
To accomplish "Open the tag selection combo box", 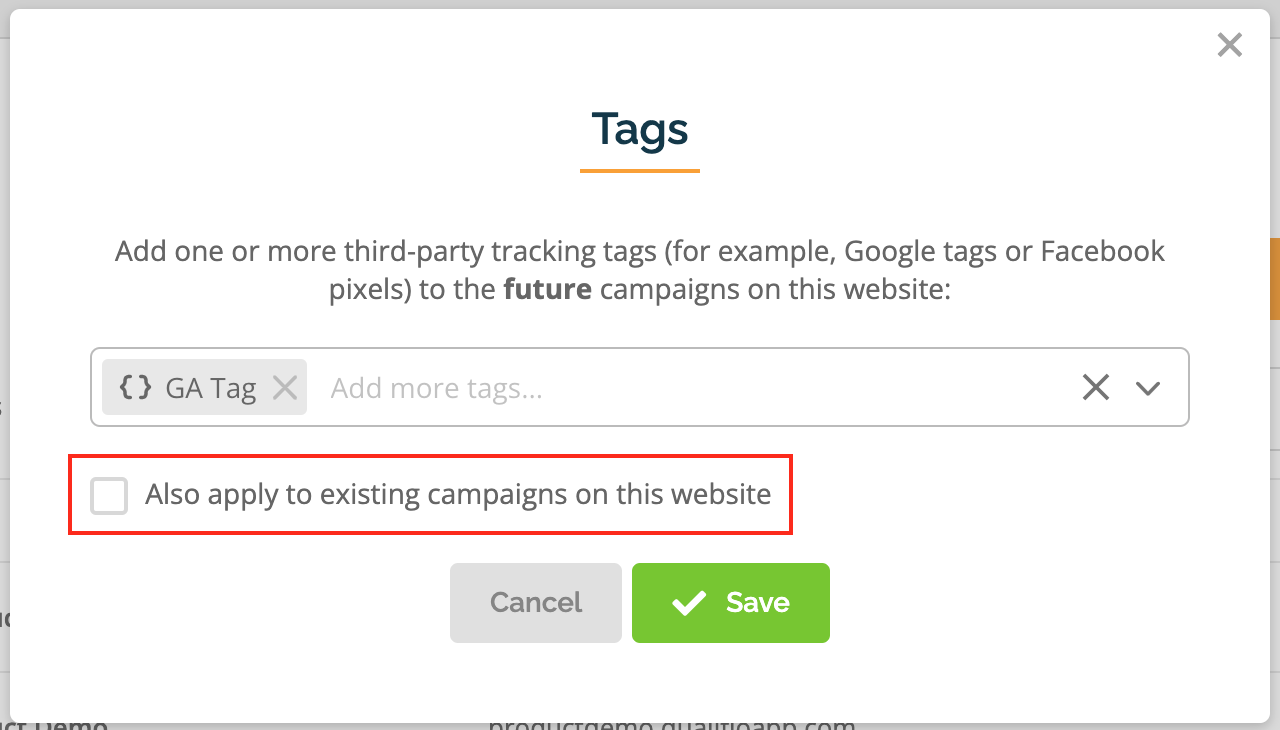I will tap(640, 387).
